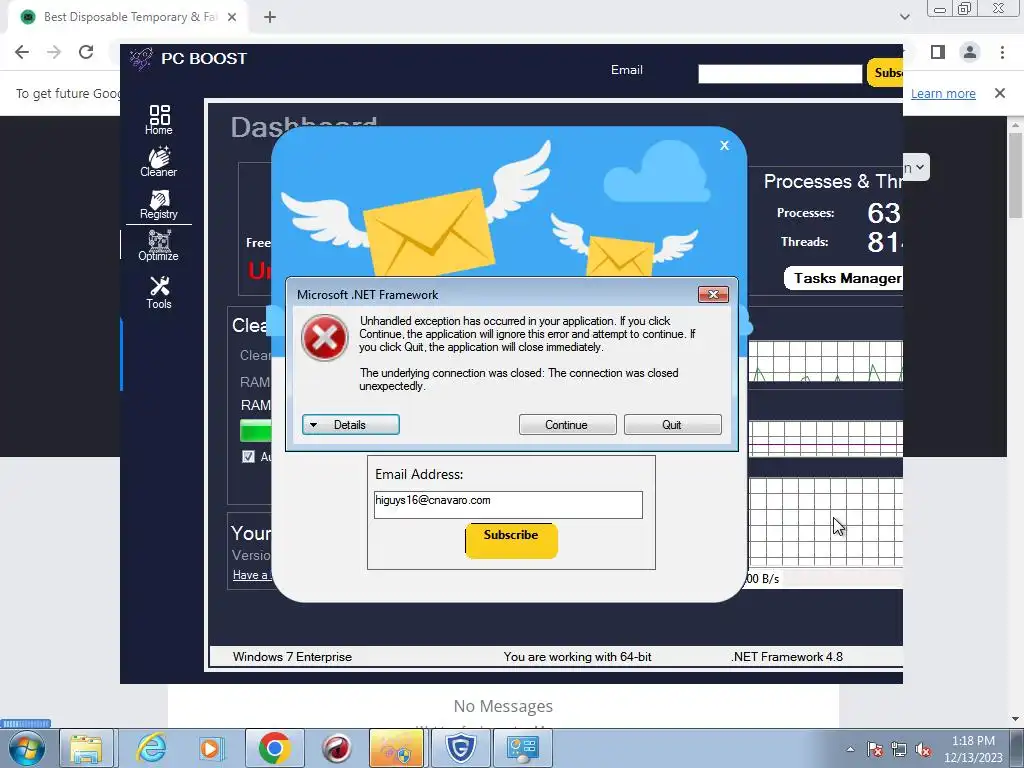
Task: Close the subscribe popup with the X
Action: 724,146
